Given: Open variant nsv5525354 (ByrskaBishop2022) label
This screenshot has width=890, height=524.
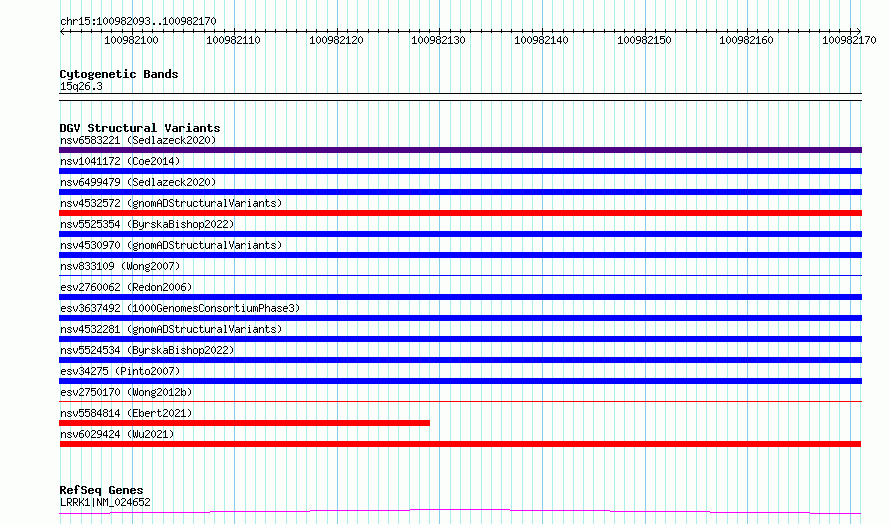Looking at the screenshot, I should pyautogui.click(x=147, y=224).
